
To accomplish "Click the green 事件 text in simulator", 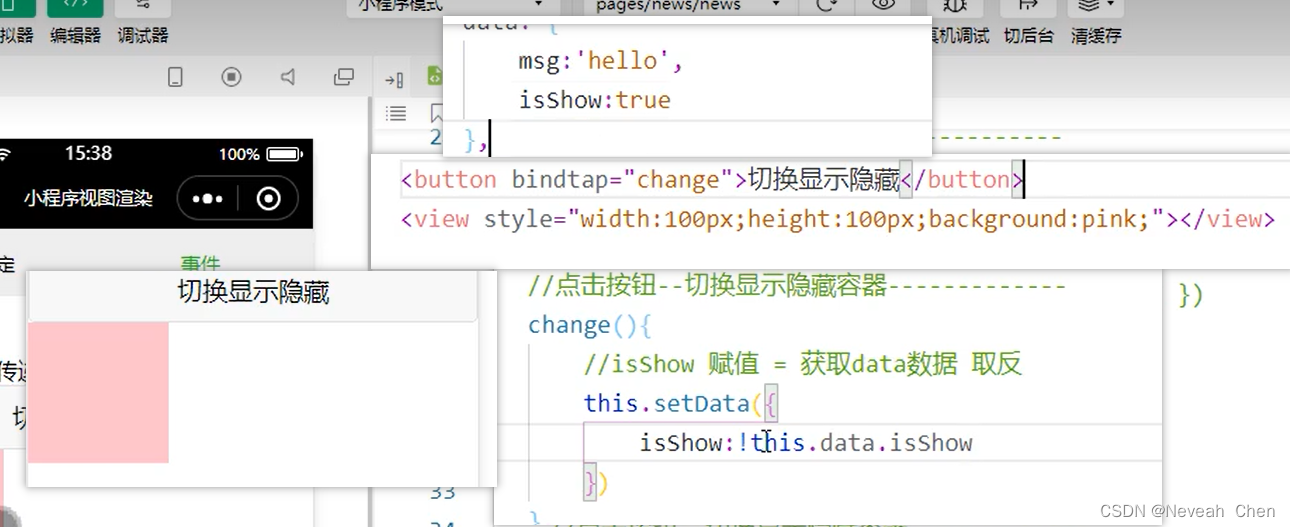I will click(200, 263).
